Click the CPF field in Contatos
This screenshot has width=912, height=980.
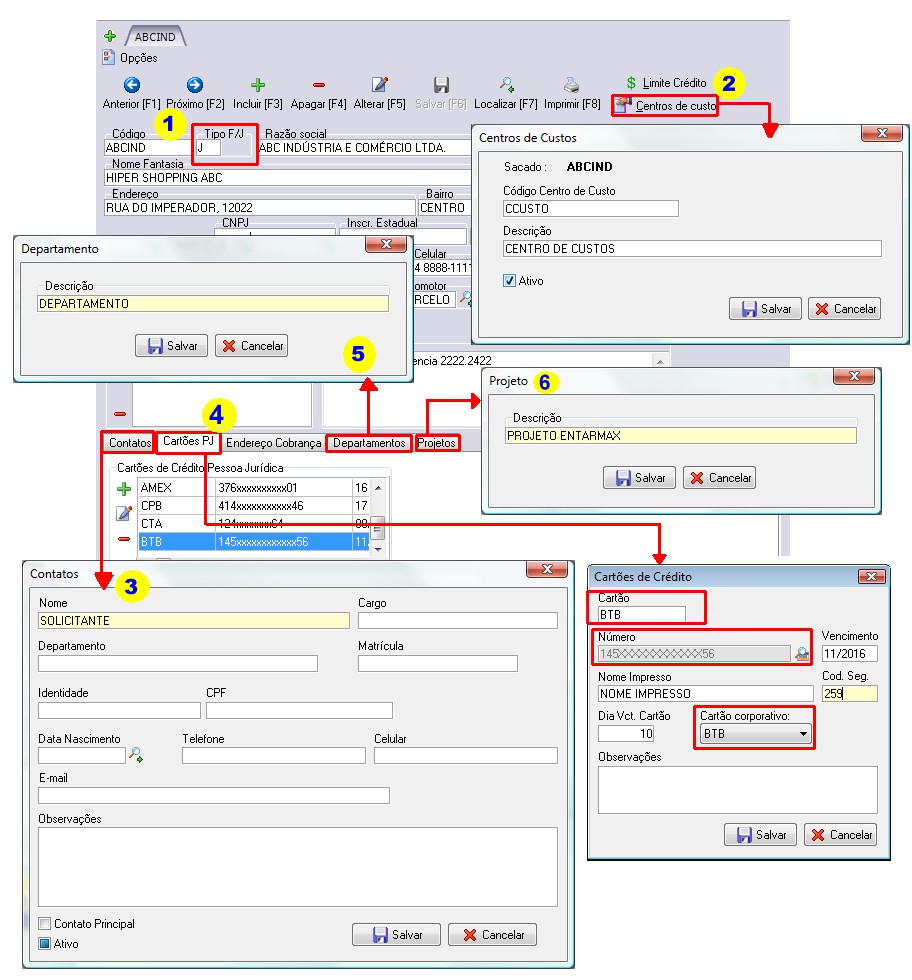tap(299, 711)
